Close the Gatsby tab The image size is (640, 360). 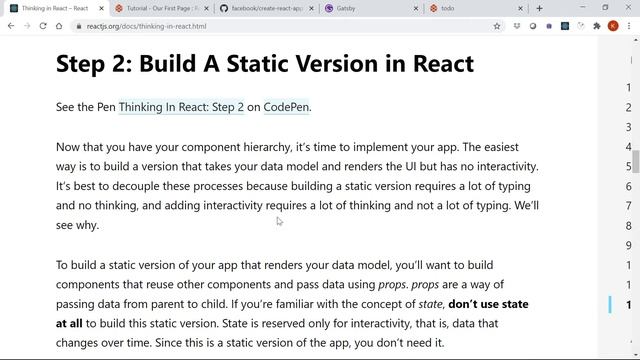(416, 8)
